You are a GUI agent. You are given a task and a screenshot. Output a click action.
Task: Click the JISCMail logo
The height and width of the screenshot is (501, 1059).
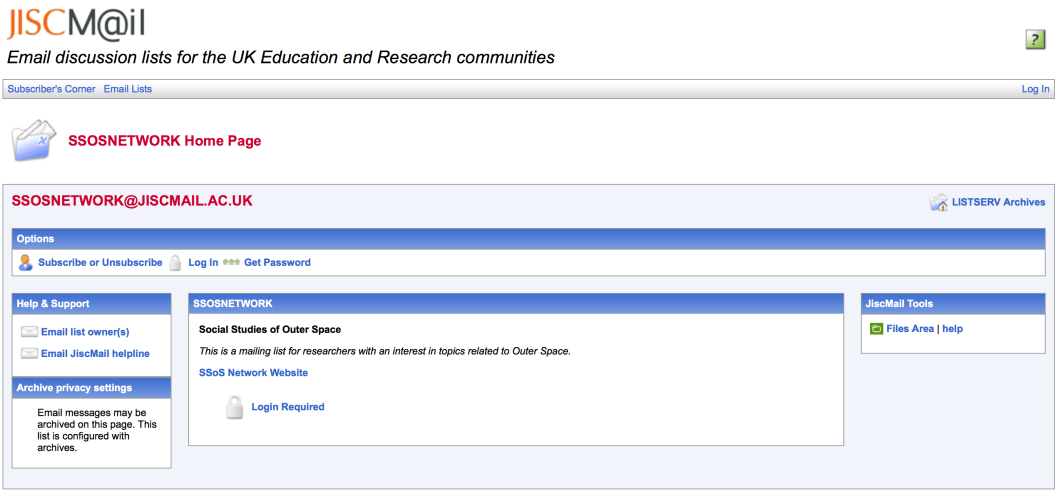click(75, 22)
